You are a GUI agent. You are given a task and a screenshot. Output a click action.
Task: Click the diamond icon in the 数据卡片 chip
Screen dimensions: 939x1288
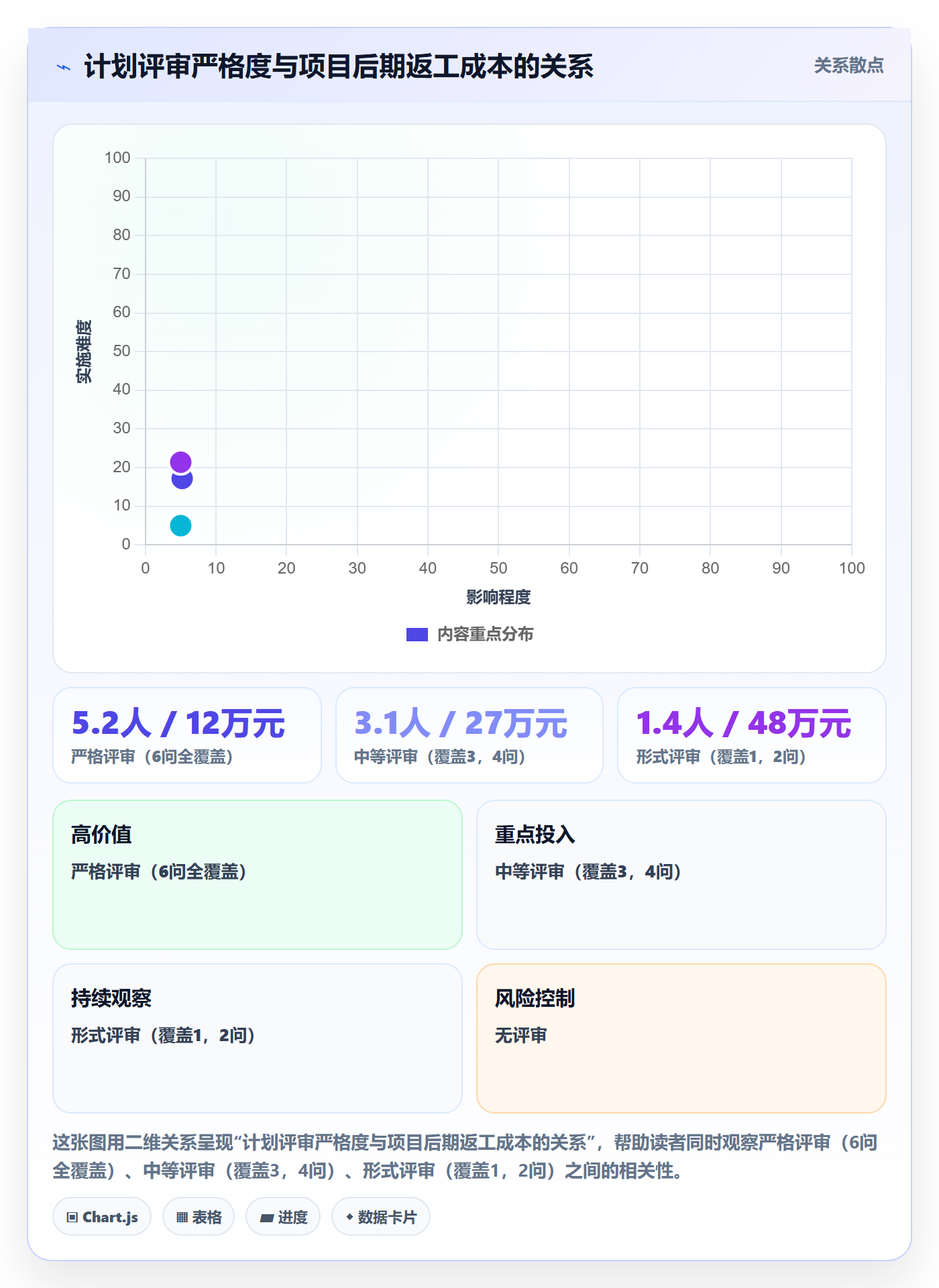[349, 1217]
